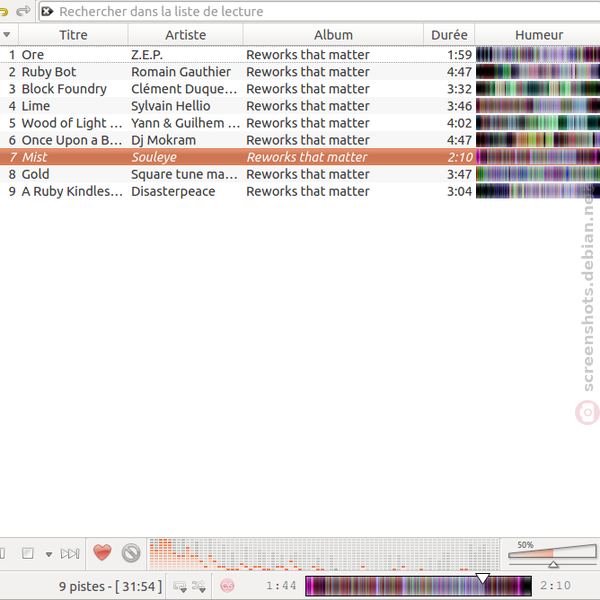
Task: Click the mood bar of Gold
Action: [538, 174]
